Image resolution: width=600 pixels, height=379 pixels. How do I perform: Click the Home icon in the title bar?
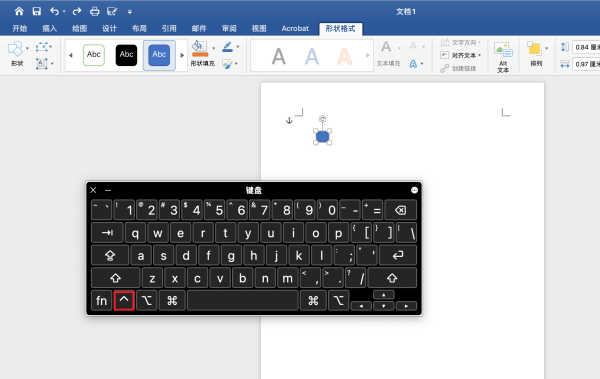[x=19, y=11]
